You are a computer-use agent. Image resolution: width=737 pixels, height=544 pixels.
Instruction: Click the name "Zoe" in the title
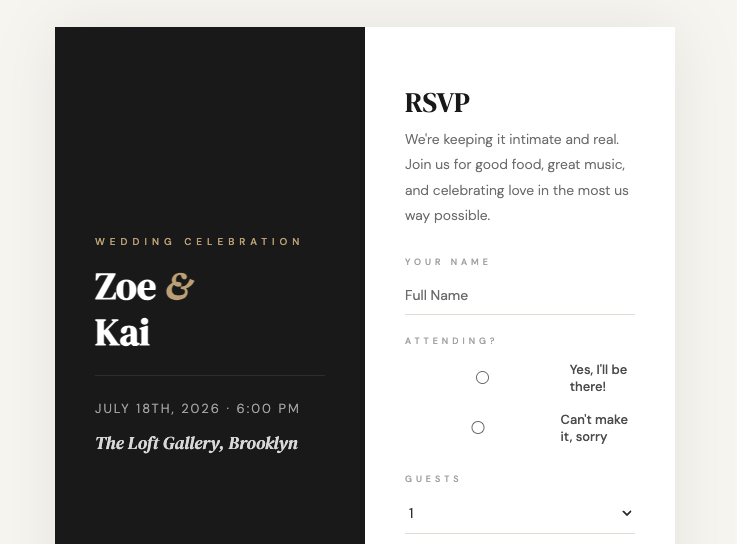(126, 287)
